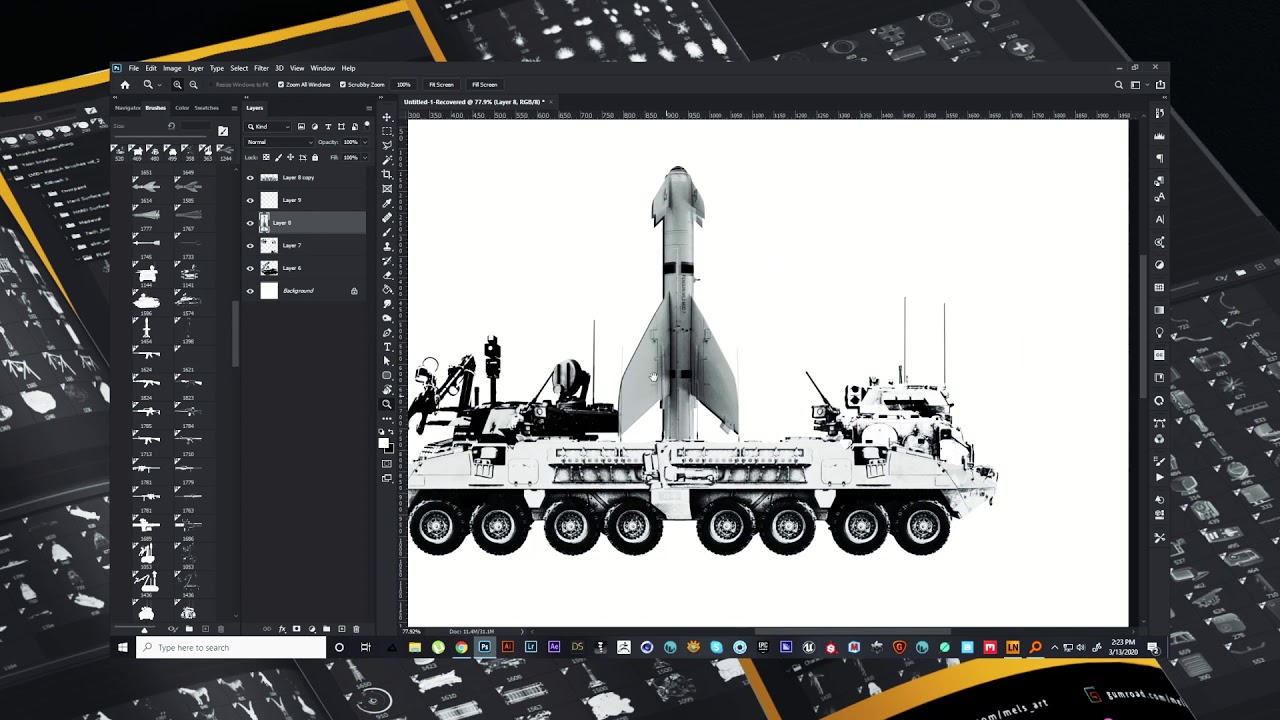Hide Layer 7 visibility eye
Image resolution: width=1280 pixels, height=720 pixels.
[250, 246]
